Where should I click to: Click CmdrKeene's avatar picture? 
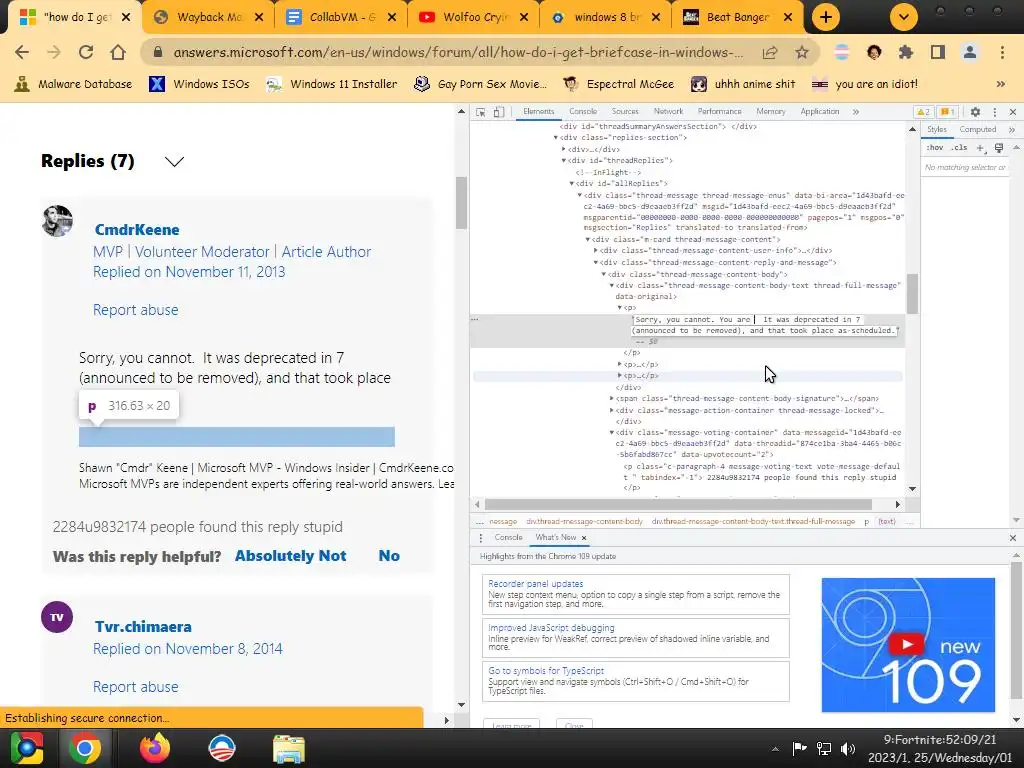(57, 221)
